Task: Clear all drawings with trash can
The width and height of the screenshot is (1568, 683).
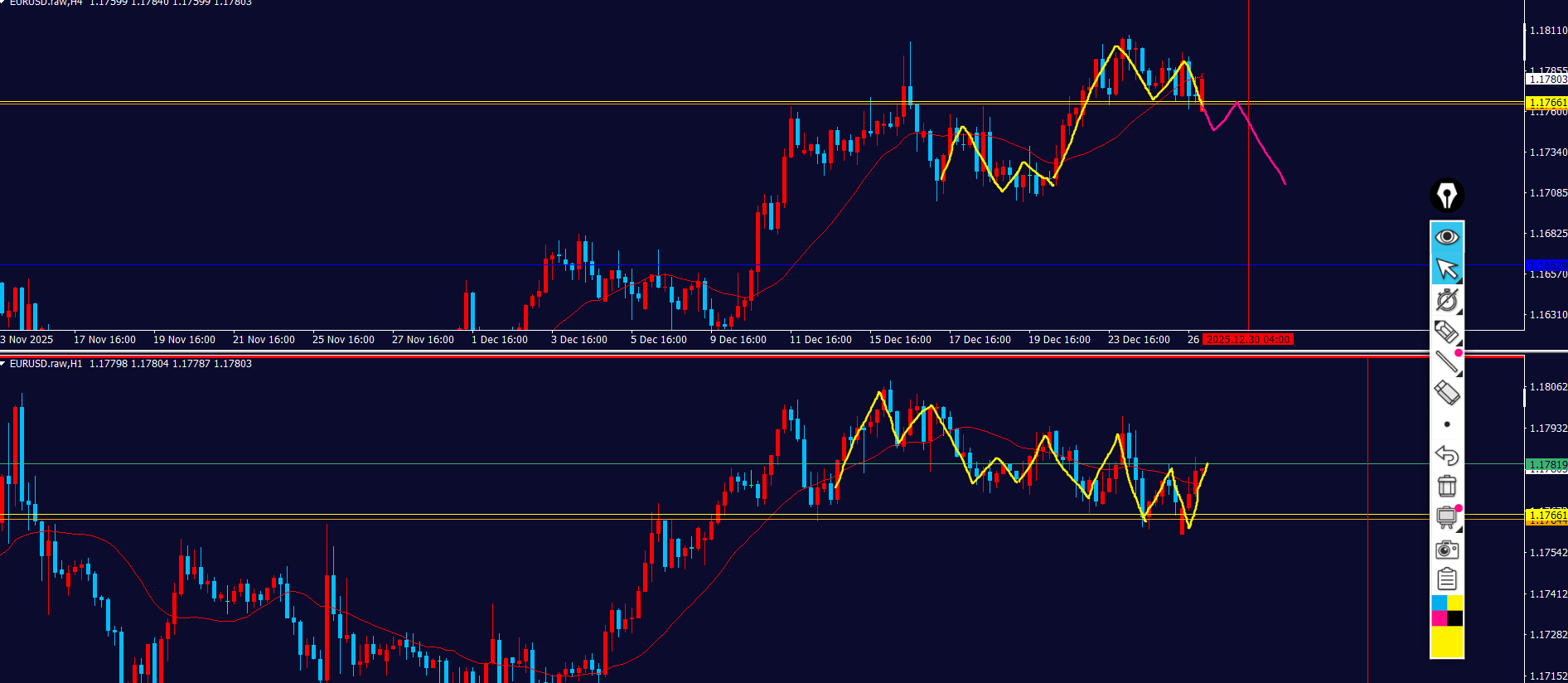Action: click(x=1447, y=486)
